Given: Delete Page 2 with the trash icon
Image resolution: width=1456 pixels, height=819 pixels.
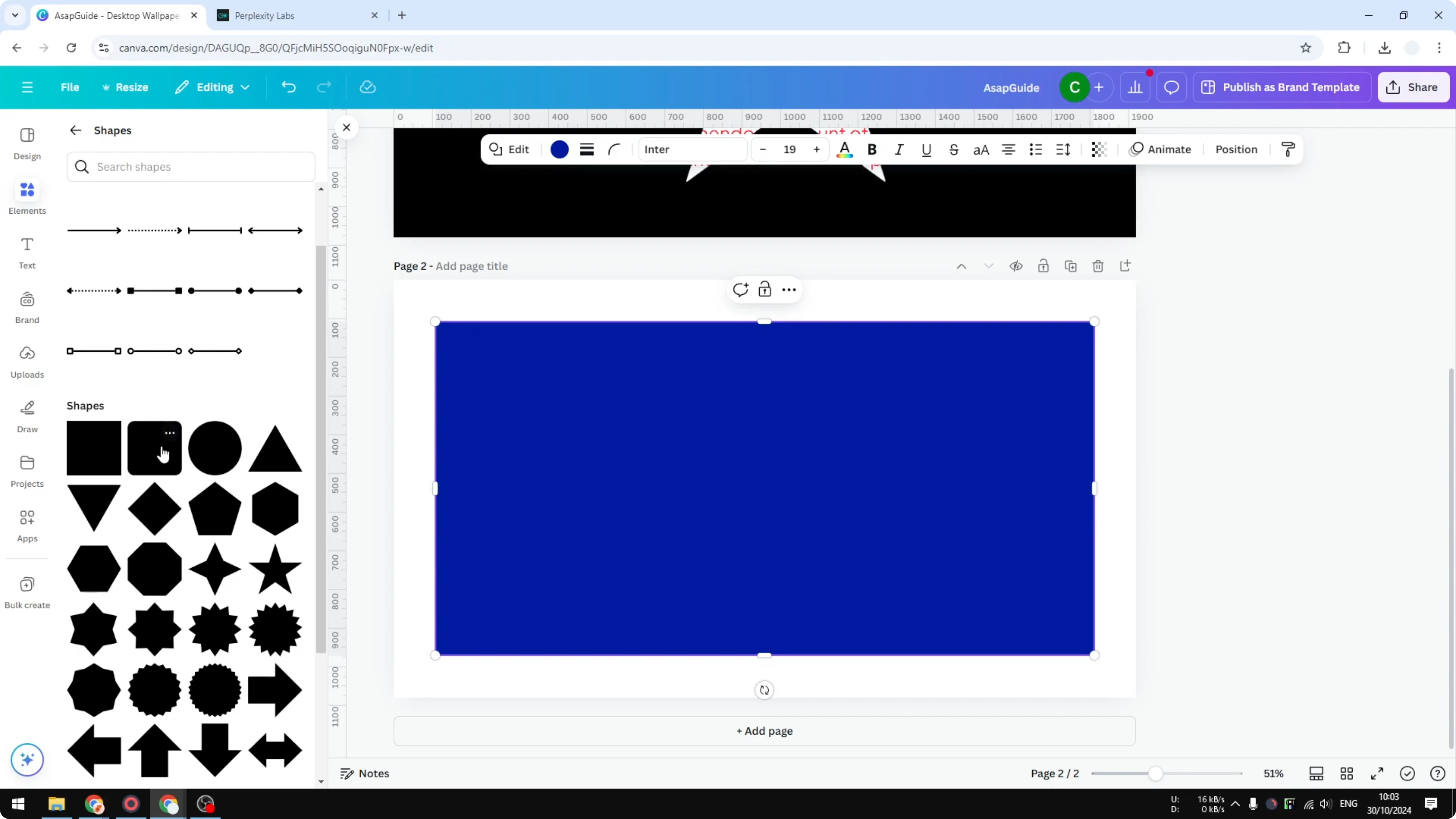Looking at the screenshot, I should click(1098, 265).
